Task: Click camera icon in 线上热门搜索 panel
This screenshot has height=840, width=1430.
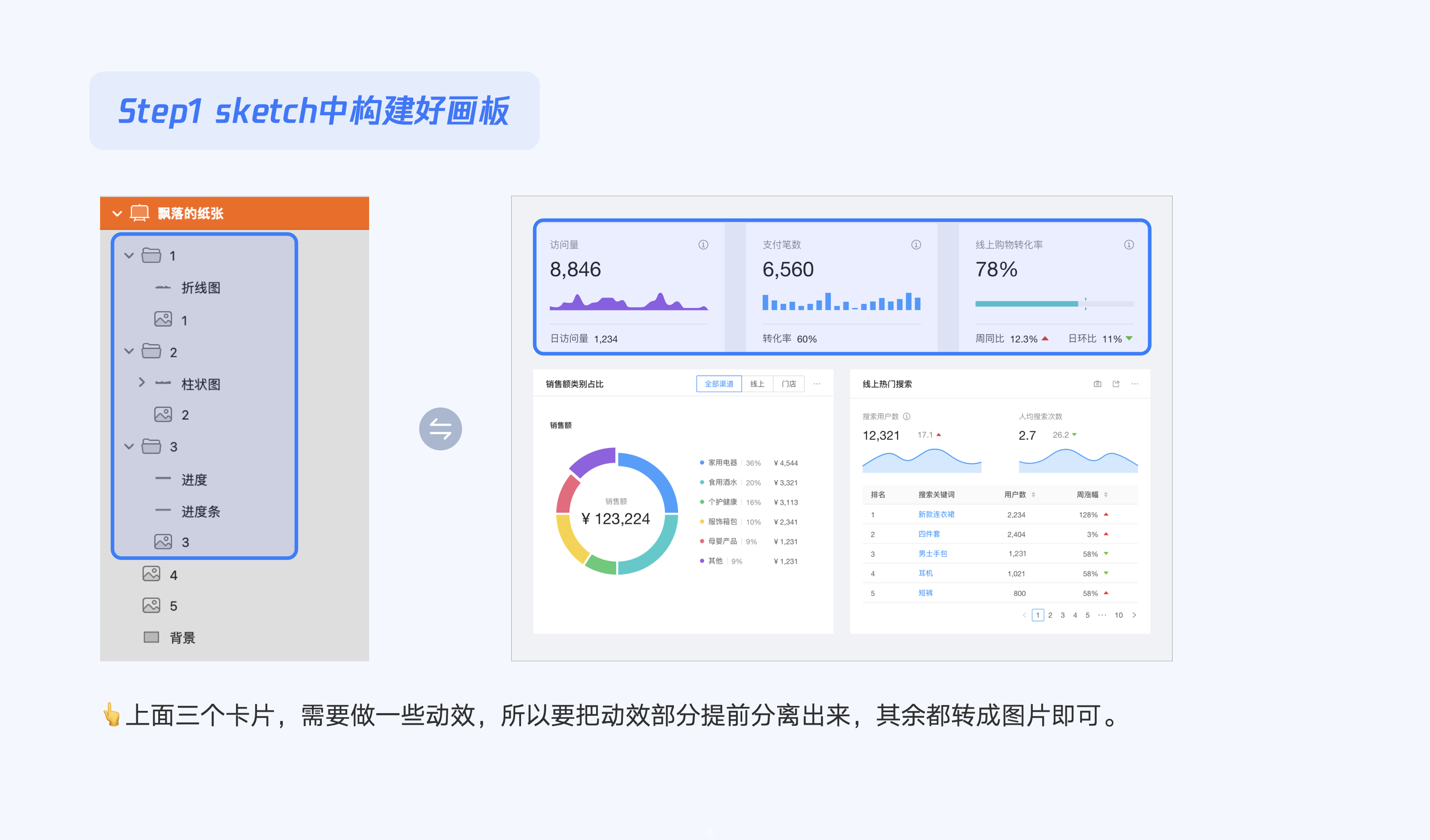Action: [1098, 384]
